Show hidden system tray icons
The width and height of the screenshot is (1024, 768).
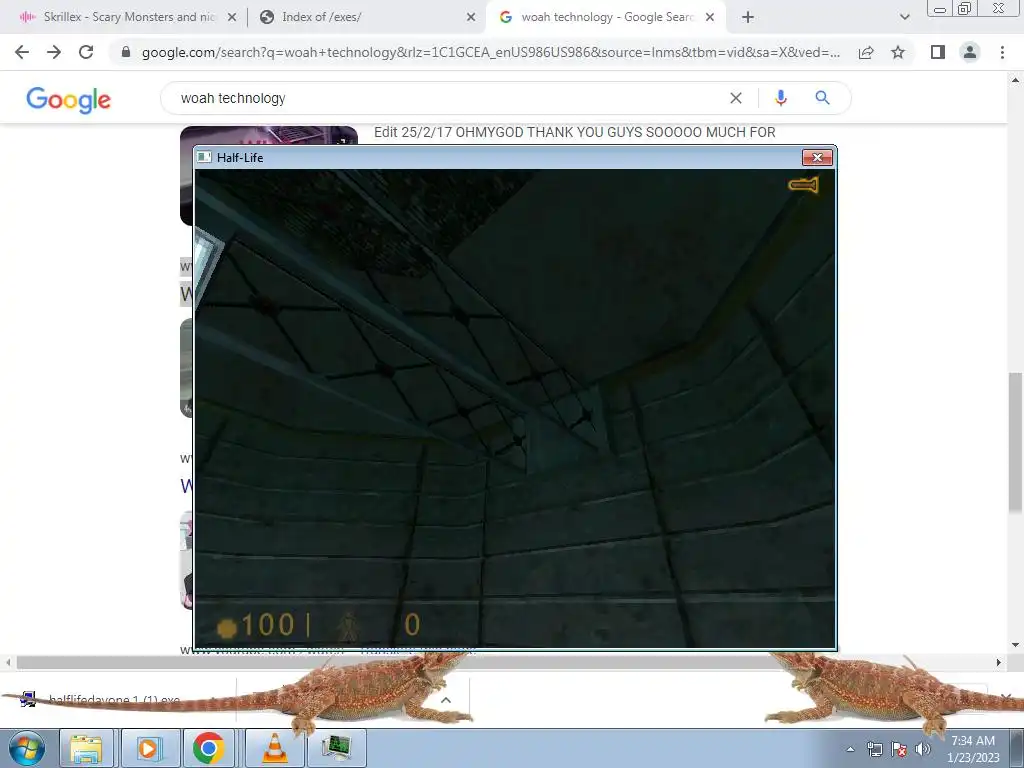tap(850, 750)
